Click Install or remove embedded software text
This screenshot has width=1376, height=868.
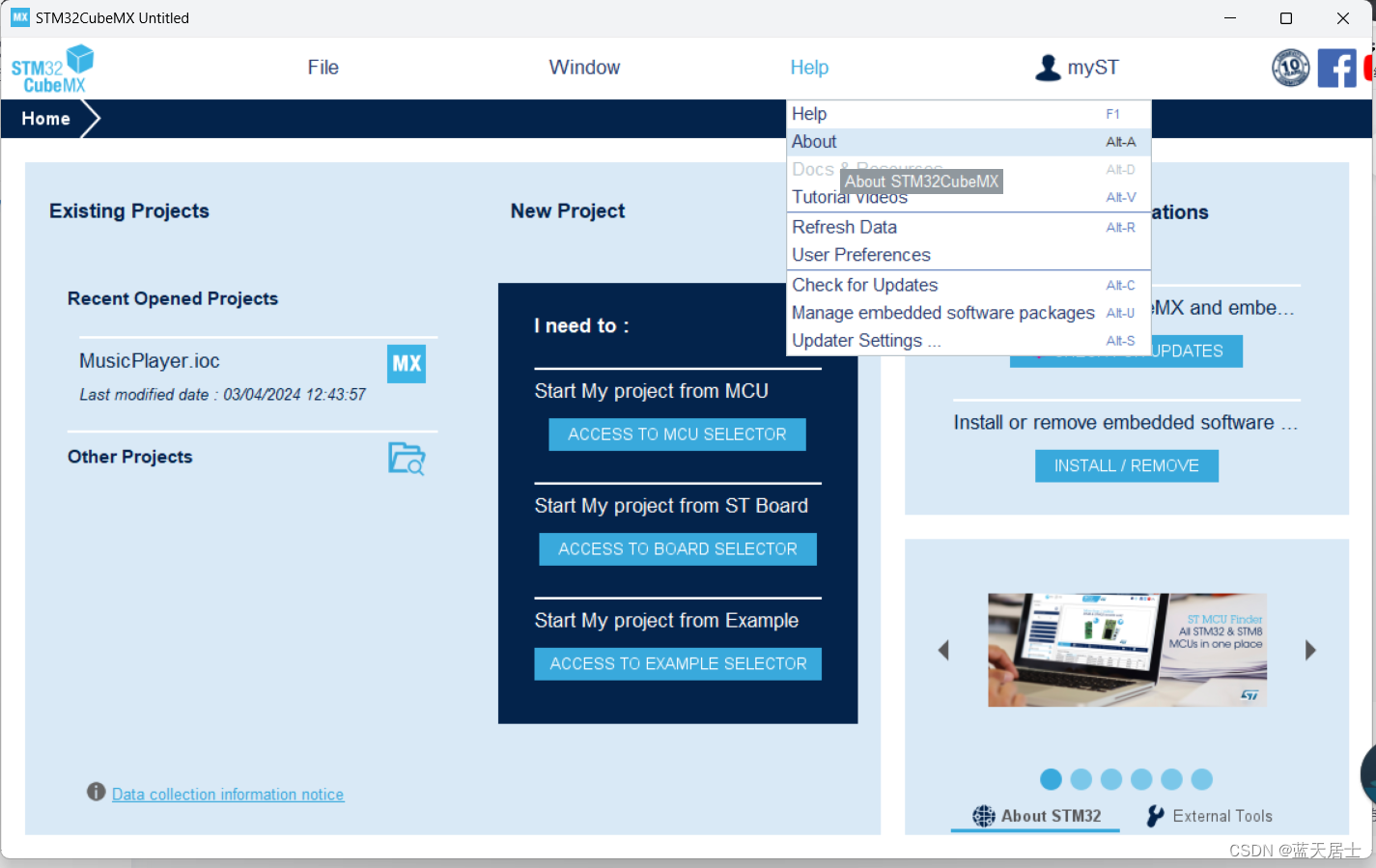(x=1125, y=423)
